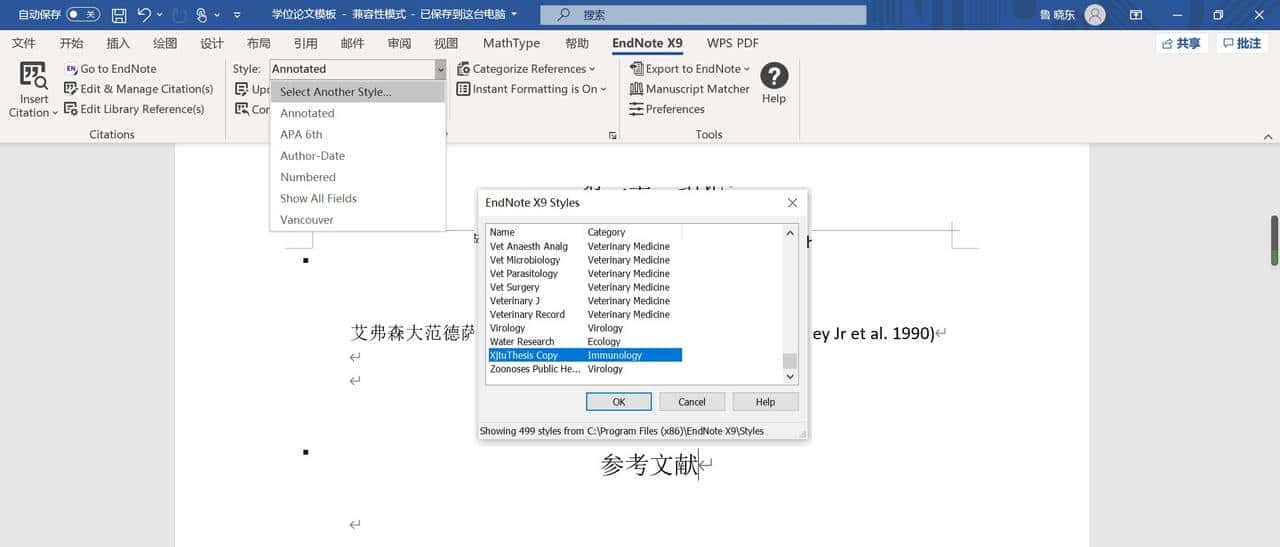Click the 参考文献 heading in document

pos(650,465)
